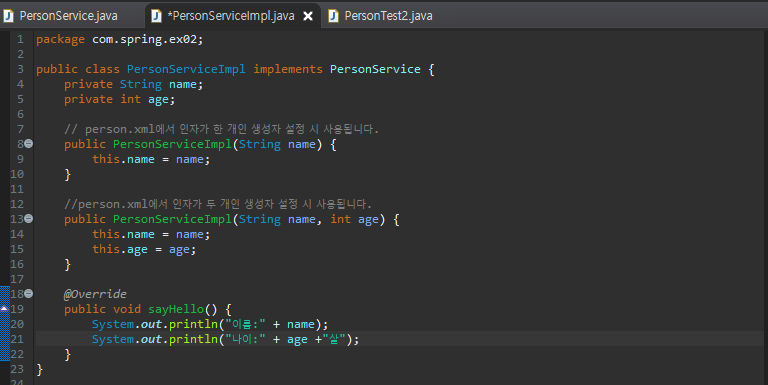768x385 pixels.
Task: Click println on line 21
Action: [193, 339]
